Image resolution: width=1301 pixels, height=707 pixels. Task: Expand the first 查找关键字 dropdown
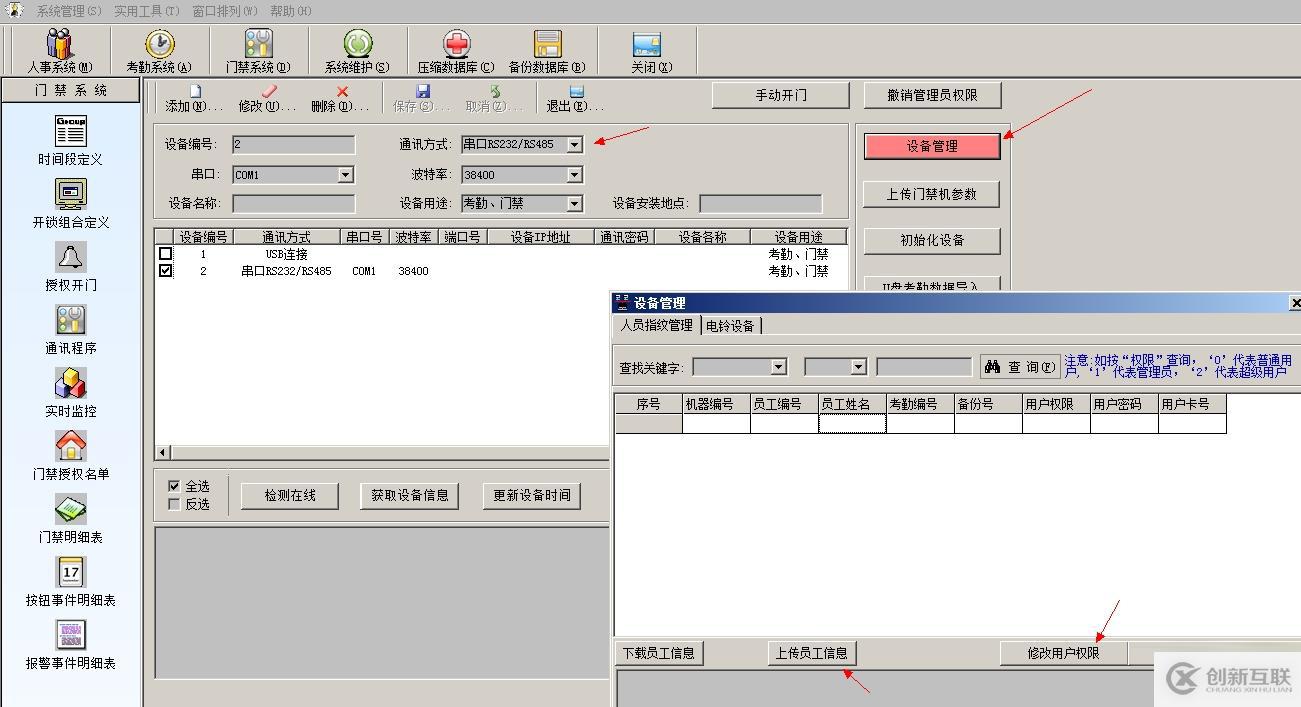[778, 367]
